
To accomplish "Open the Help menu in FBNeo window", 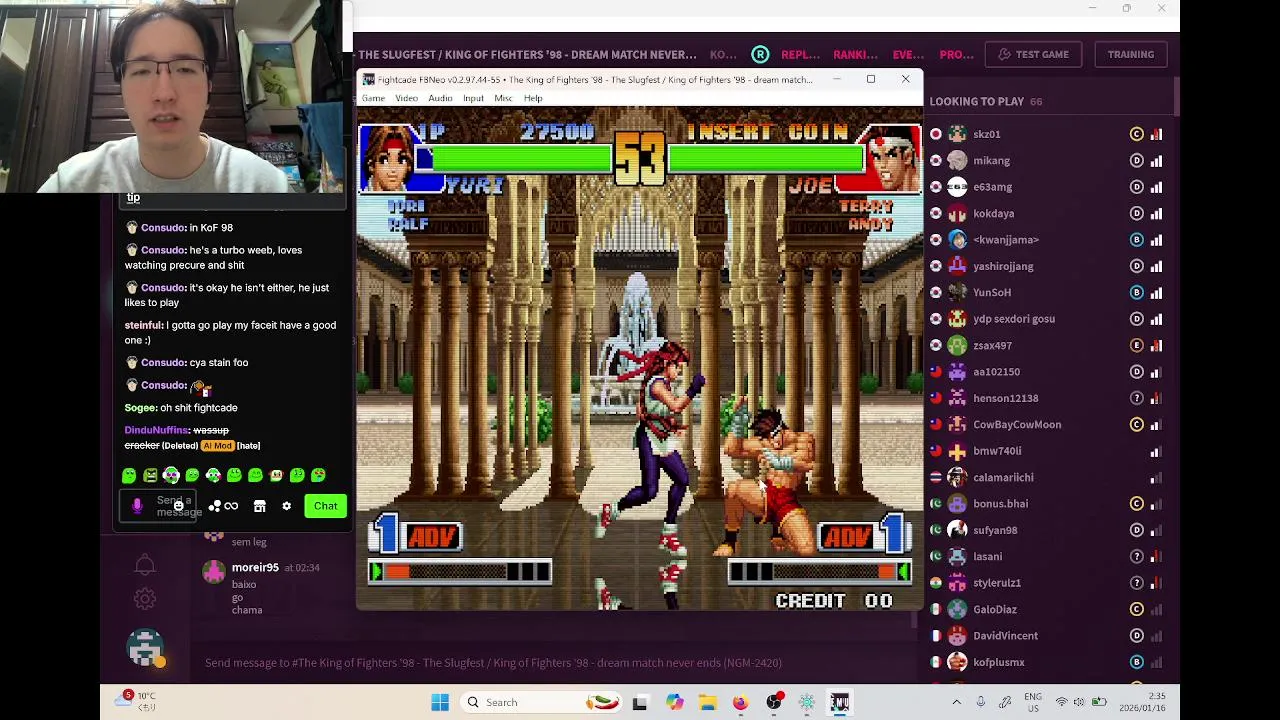I will click(x=533, y=98).
